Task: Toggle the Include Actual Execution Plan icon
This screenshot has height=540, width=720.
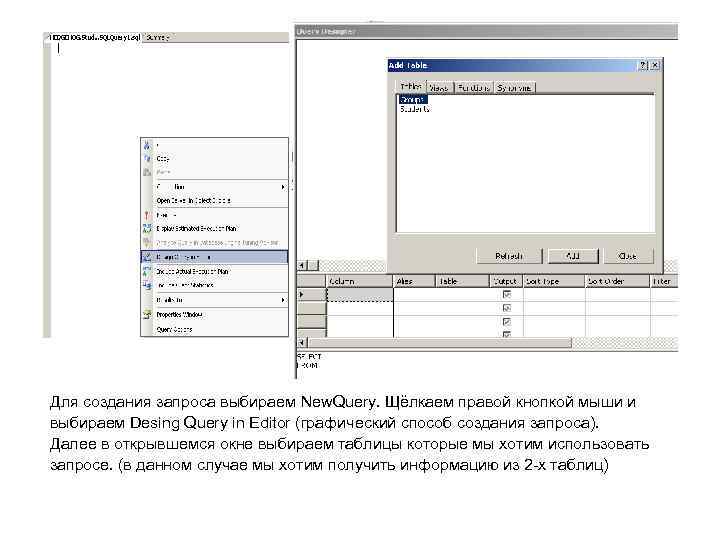Action: click(x=147, y=271)
